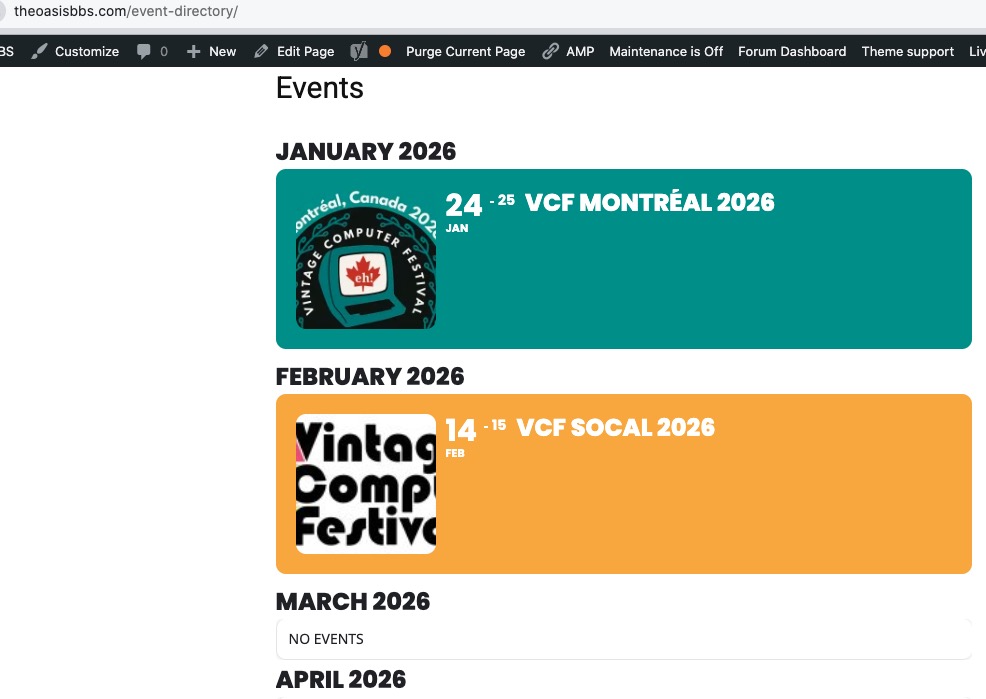
Task: Click the 24 Jan date on Montréal event
Action: (x=463, y=206)
